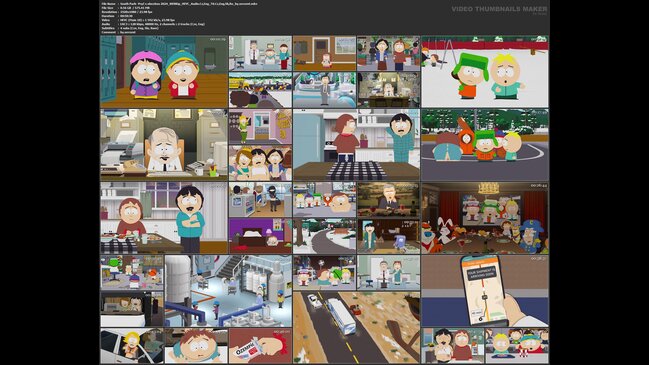Click the masked figure in black thumbnail
The width and height of the screenshot is (649, 365).
click(x=260, y=200)
